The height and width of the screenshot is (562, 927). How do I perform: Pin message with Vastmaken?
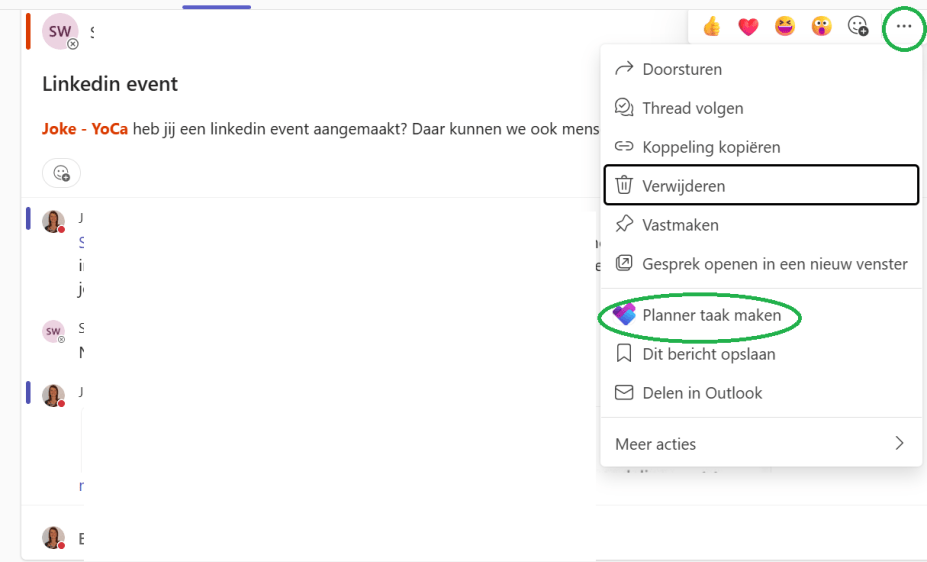pyautogui.click(x=761, y=225)
